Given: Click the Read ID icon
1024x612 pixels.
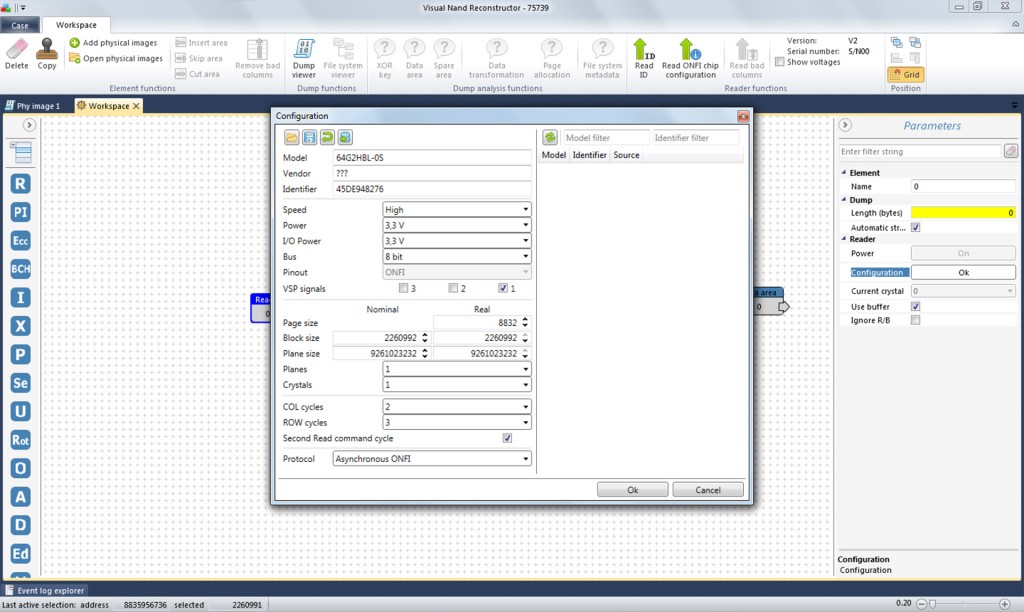Looking at the screenshot, I should pos(643,57).
